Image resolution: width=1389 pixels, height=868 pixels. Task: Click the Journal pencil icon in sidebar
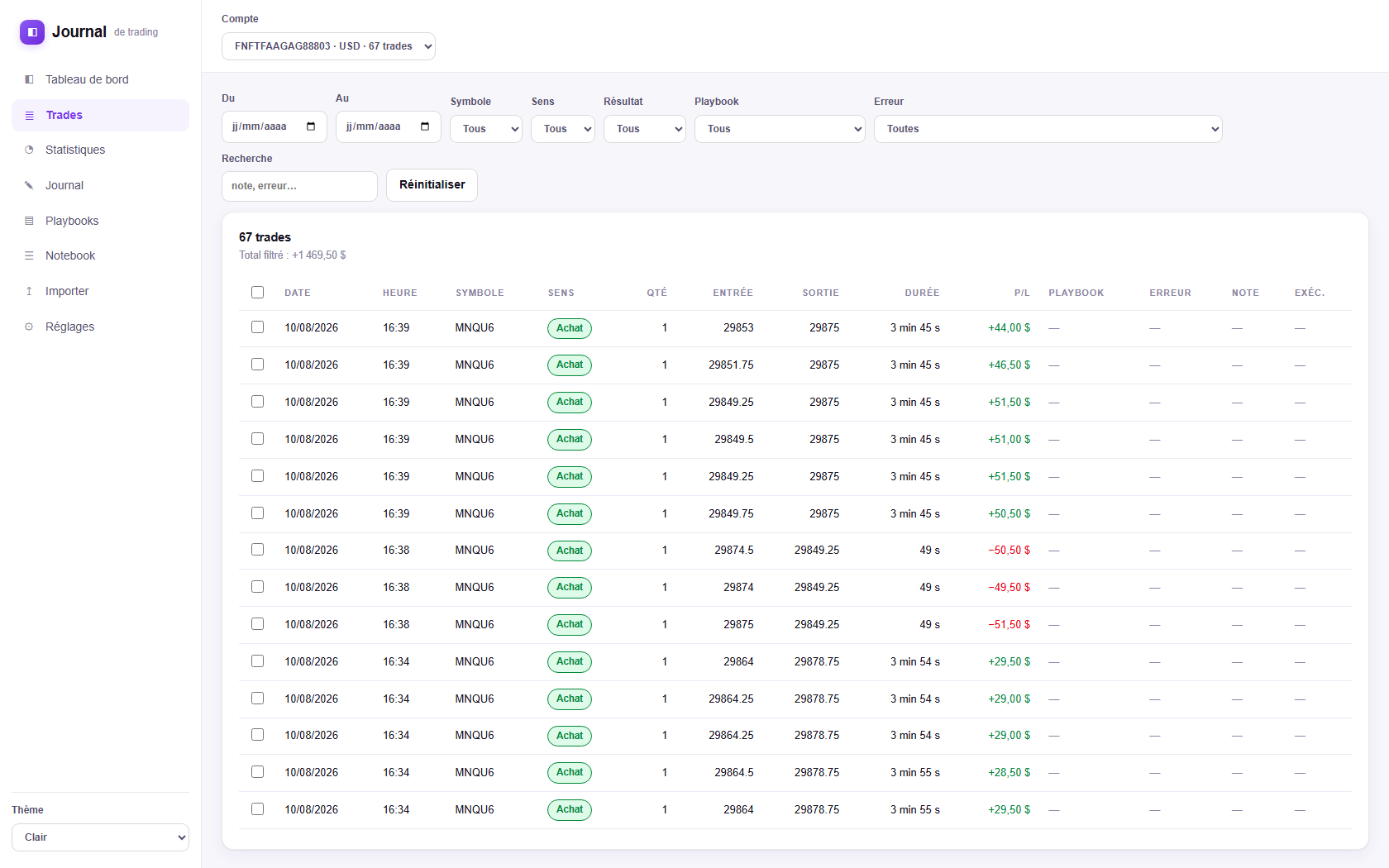click(29, 185)
